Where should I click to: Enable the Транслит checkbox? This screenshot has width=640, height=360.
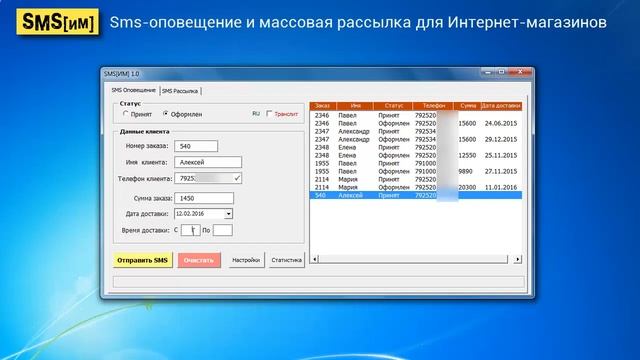(269, 113)
